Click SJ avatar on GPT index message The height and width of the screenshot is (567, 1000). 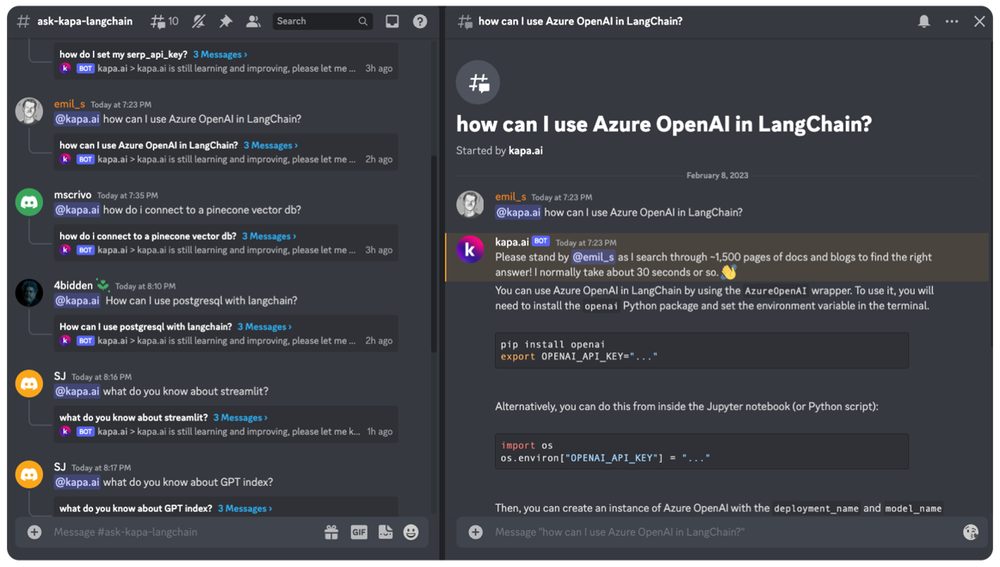point(29,475)
